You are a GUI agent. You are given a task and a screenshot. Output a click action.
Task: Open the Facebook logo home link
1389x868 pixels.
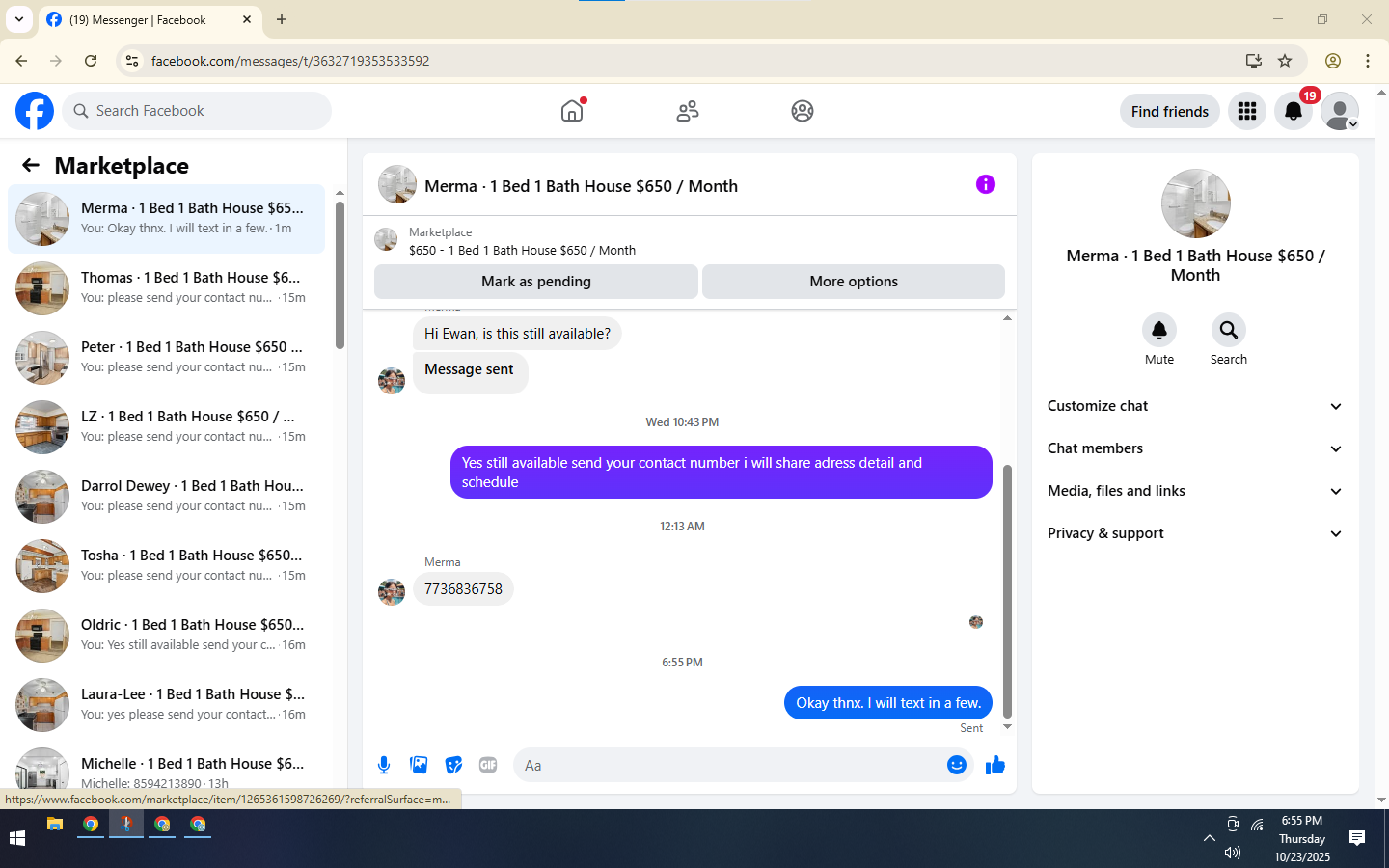click(x=35, y=111)
